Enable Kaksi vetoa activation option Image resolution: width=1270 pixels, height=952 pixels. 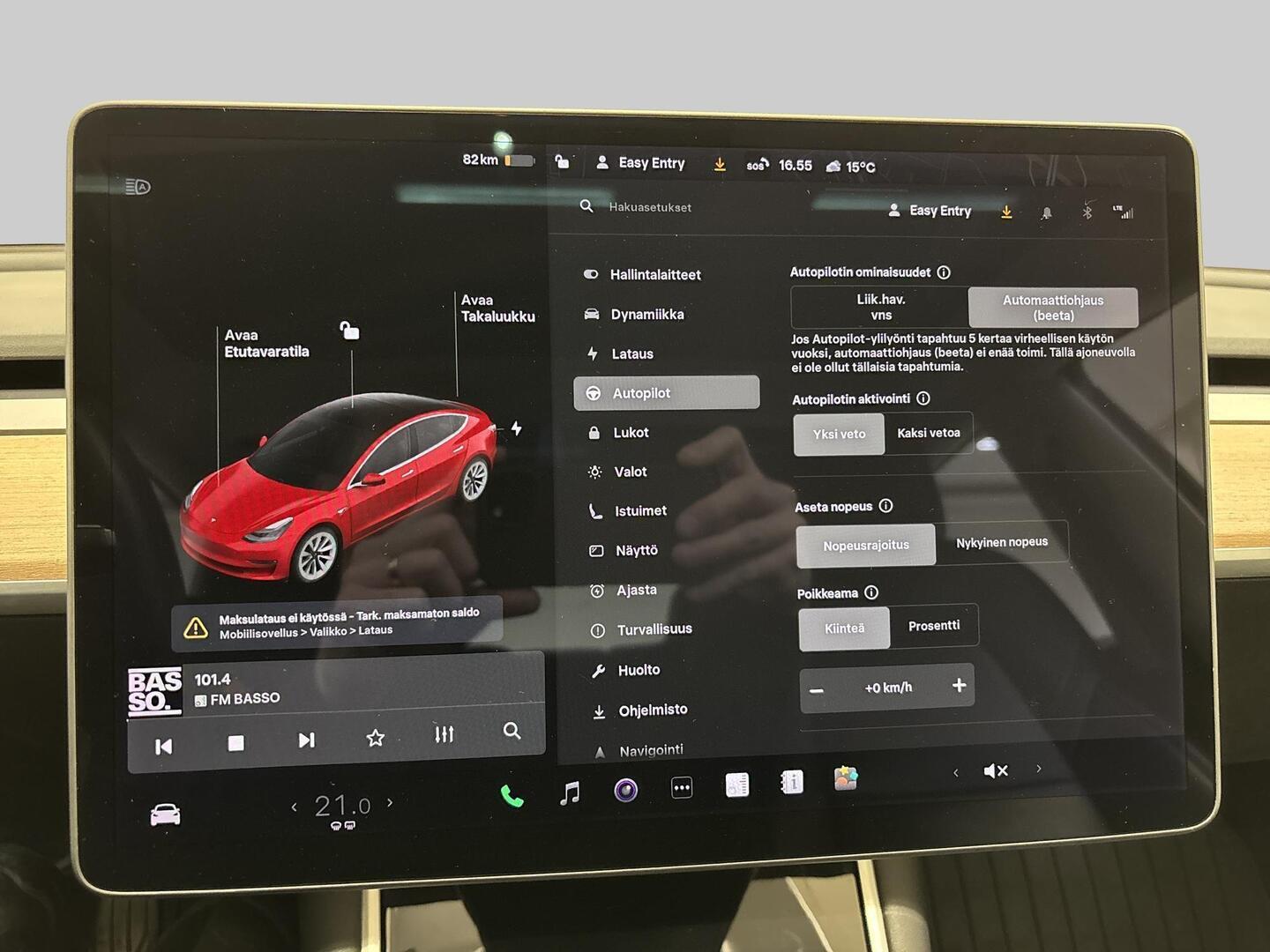[929, 433]
